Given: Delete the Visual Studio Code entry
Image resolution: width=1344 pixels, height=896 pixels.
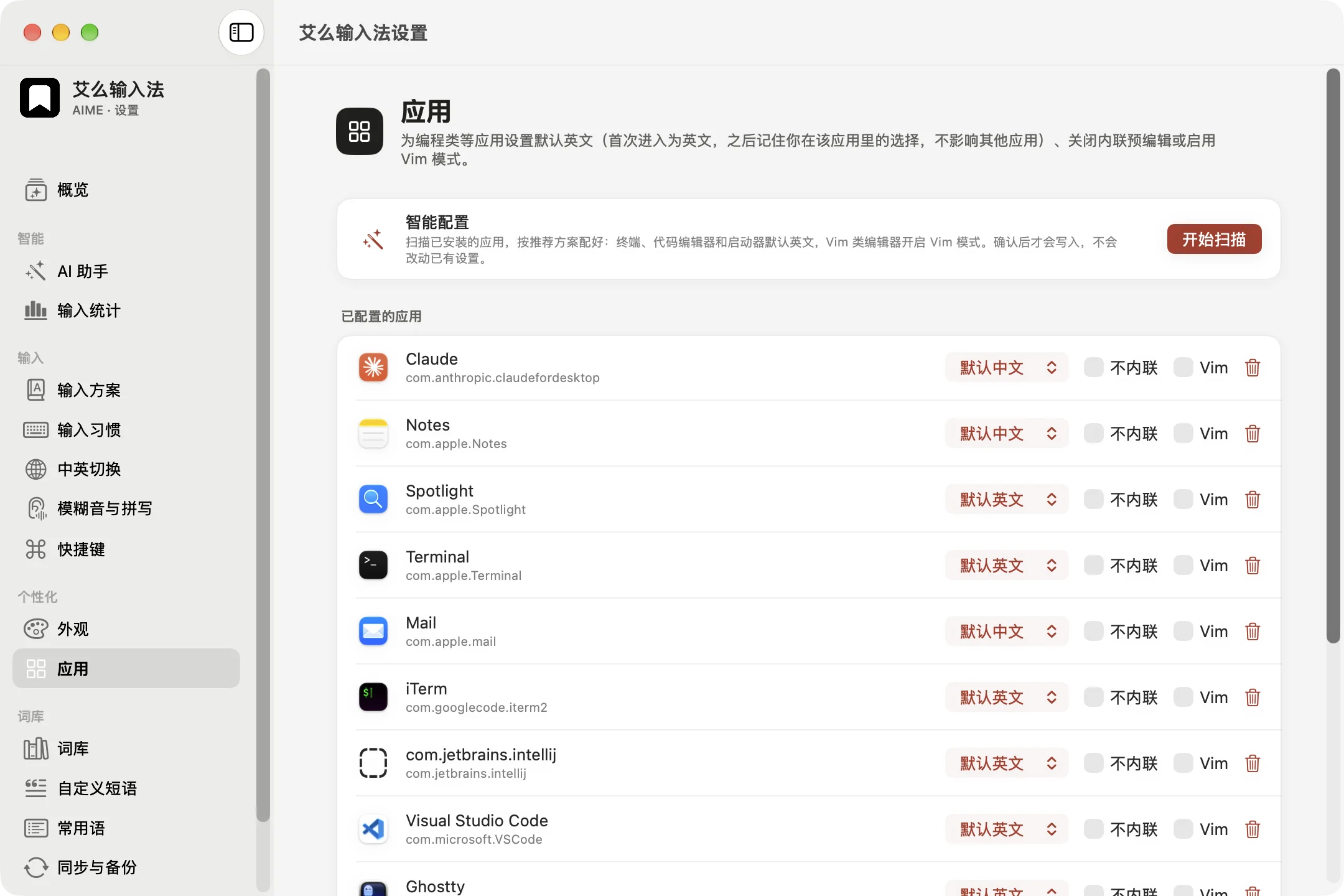Looking at the screenshot, I should click(x=1253, y=829).
